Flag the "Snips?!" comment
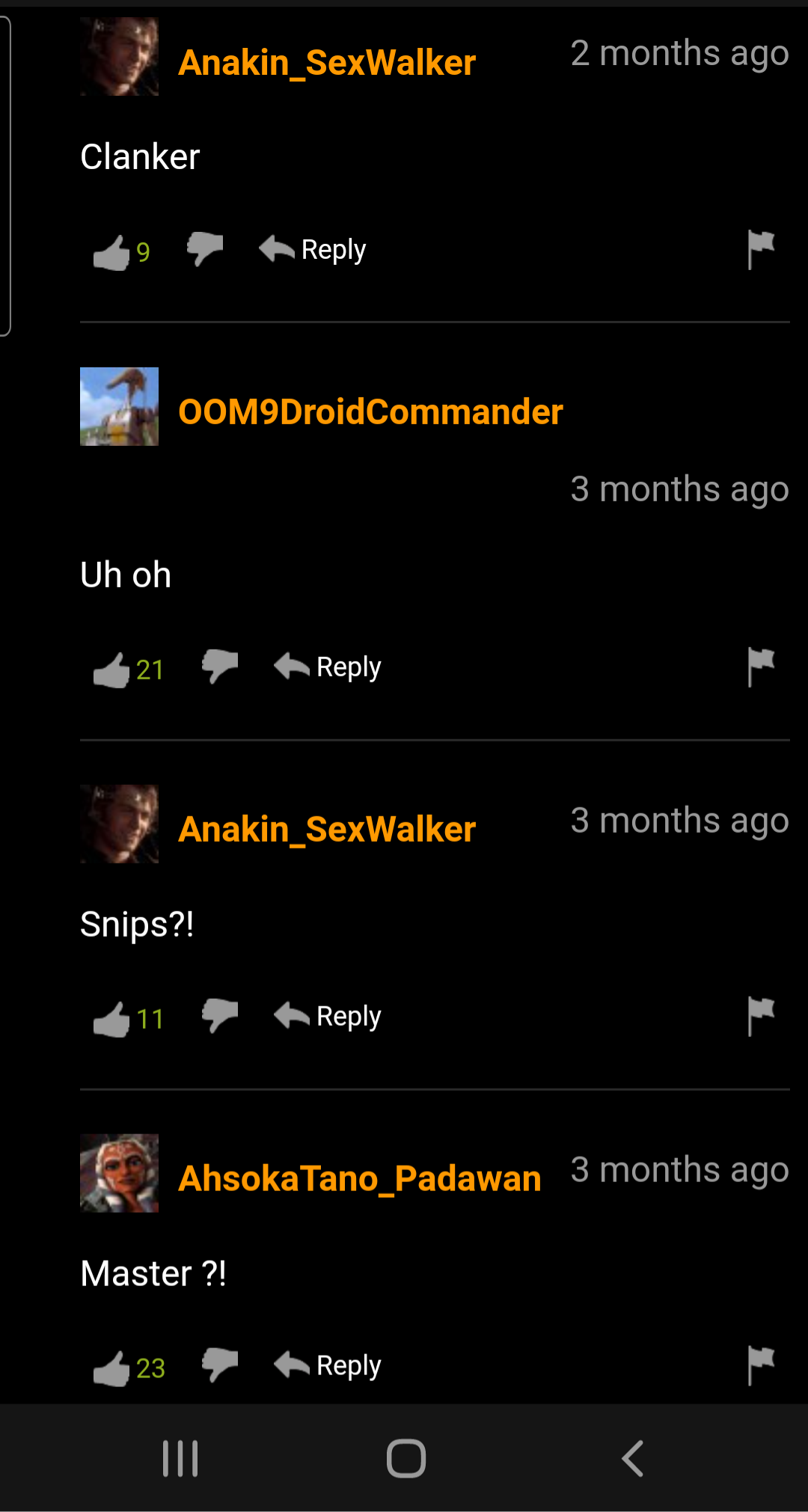 click(x=761, y=1016)
